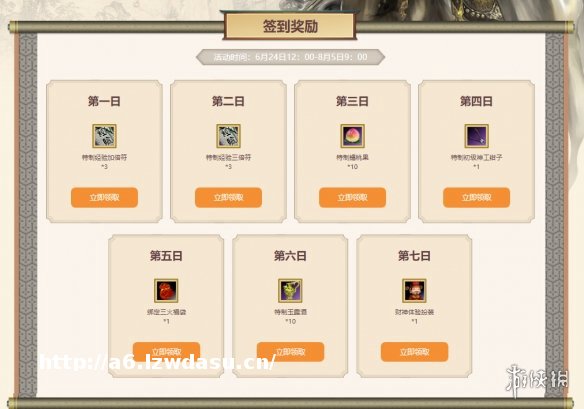Claim the 第六日 reward button
Image resolution: width=584 pixels, height=409 pixels.
(x=290, y=352)
